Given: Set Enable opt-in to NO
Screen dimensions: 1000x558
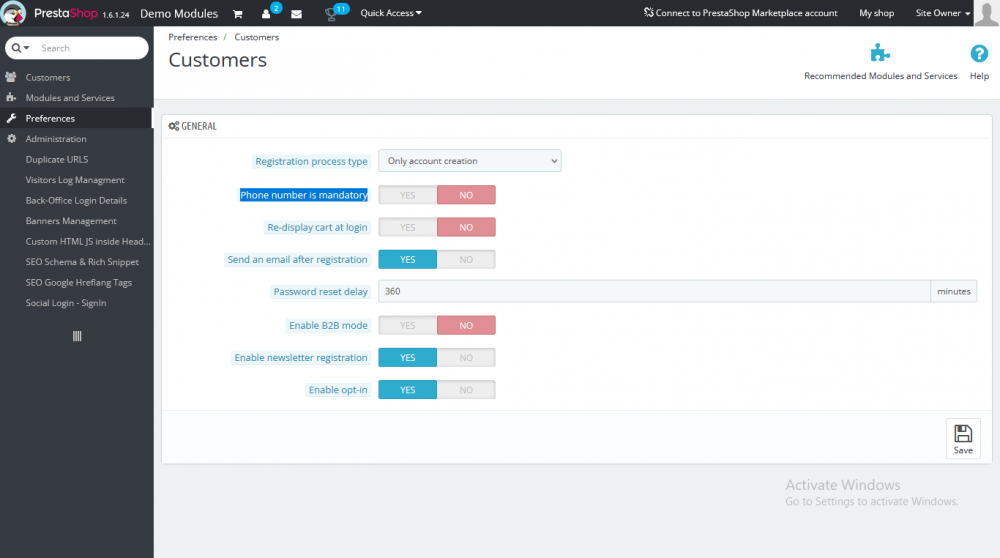Looking at the screenshot, I should 466,390.
